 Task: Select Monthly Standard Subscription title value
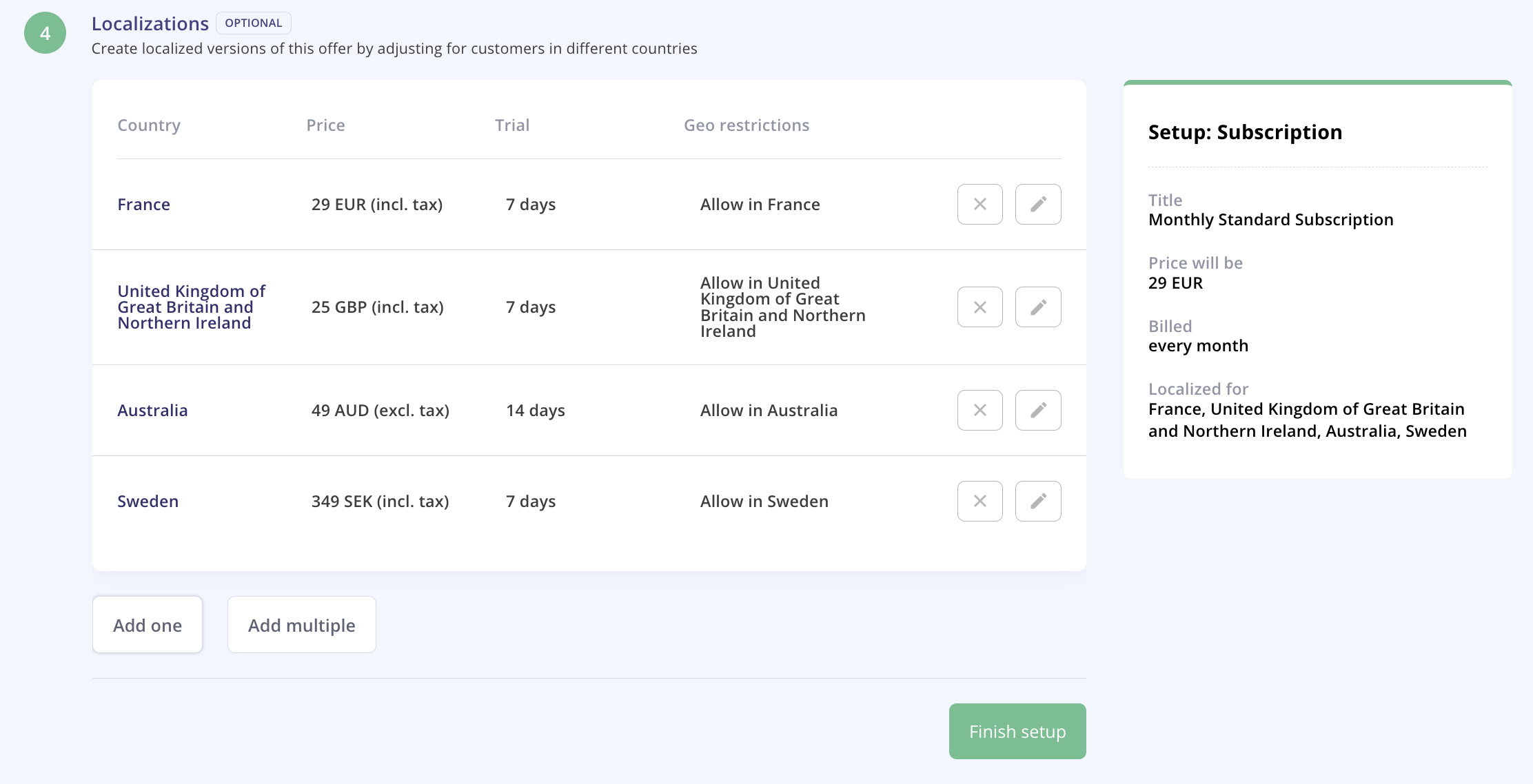(1271, 220)
